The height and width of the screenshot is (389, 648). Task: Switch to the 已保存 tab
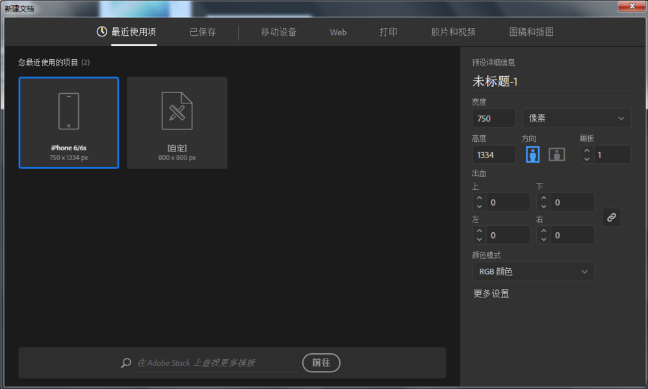pos(202,32)
